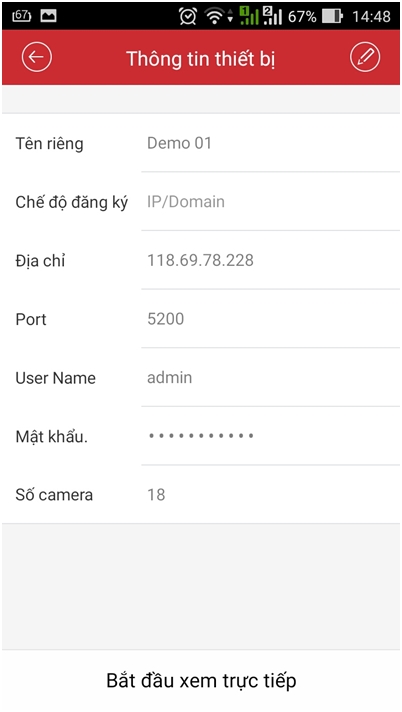This screenshot has height=712, width=402.
Task: Tap the battery icon in status bar
Action: pos(332,16)
